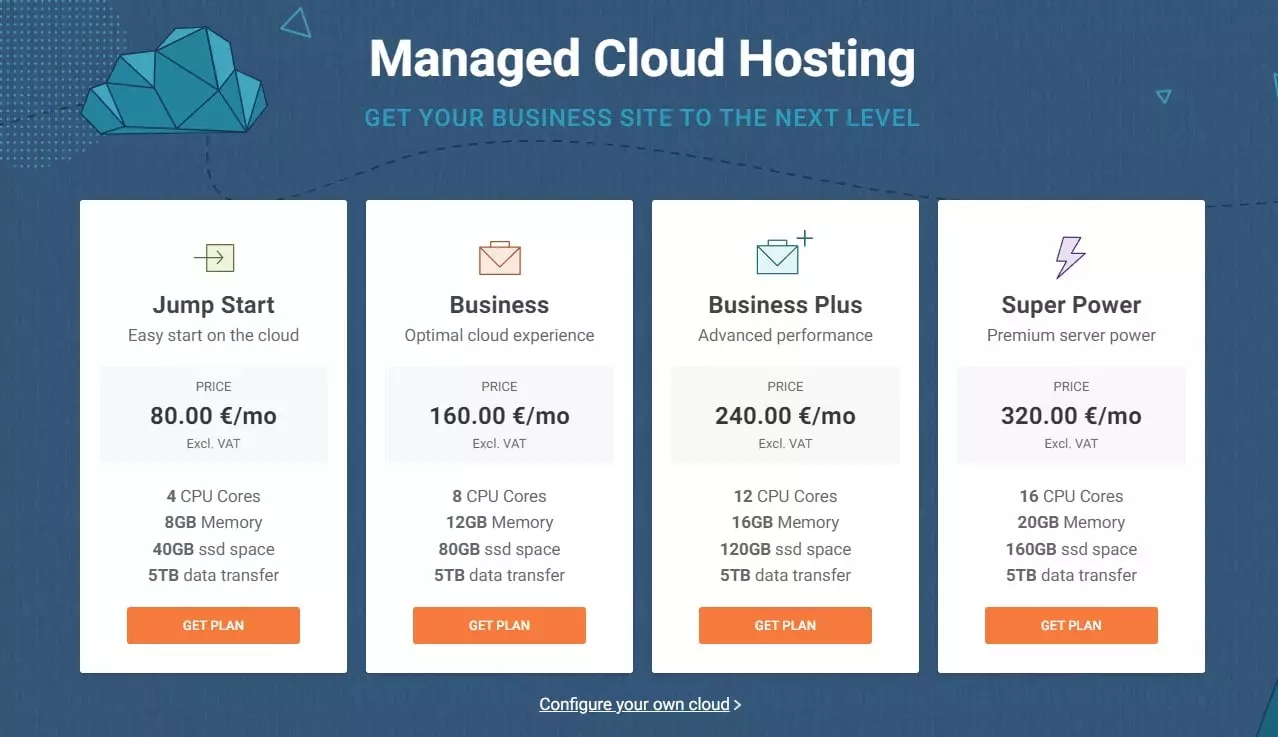The image size is (1278, 737).
Task: Click the blue polygon cloud illustration
Action: click(175, 81)
